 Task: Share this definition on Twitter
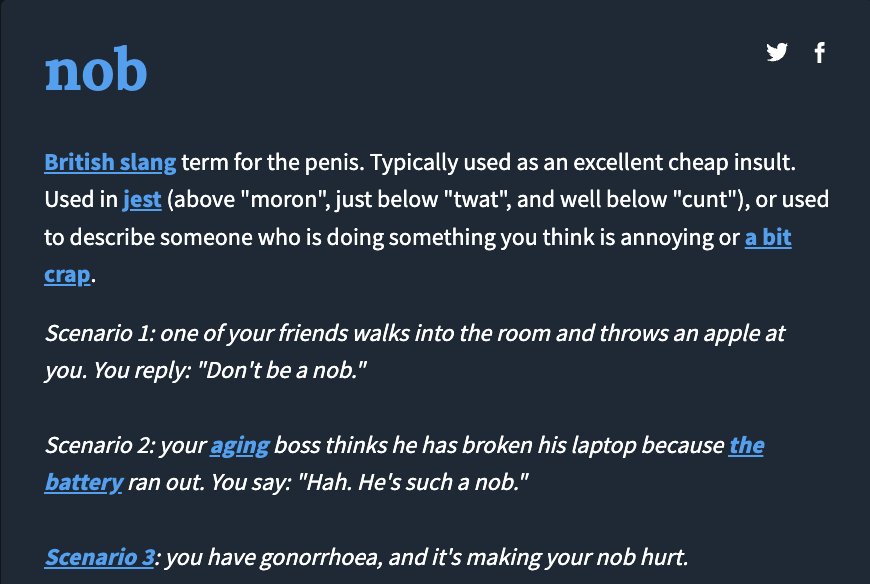click(777, 53)
